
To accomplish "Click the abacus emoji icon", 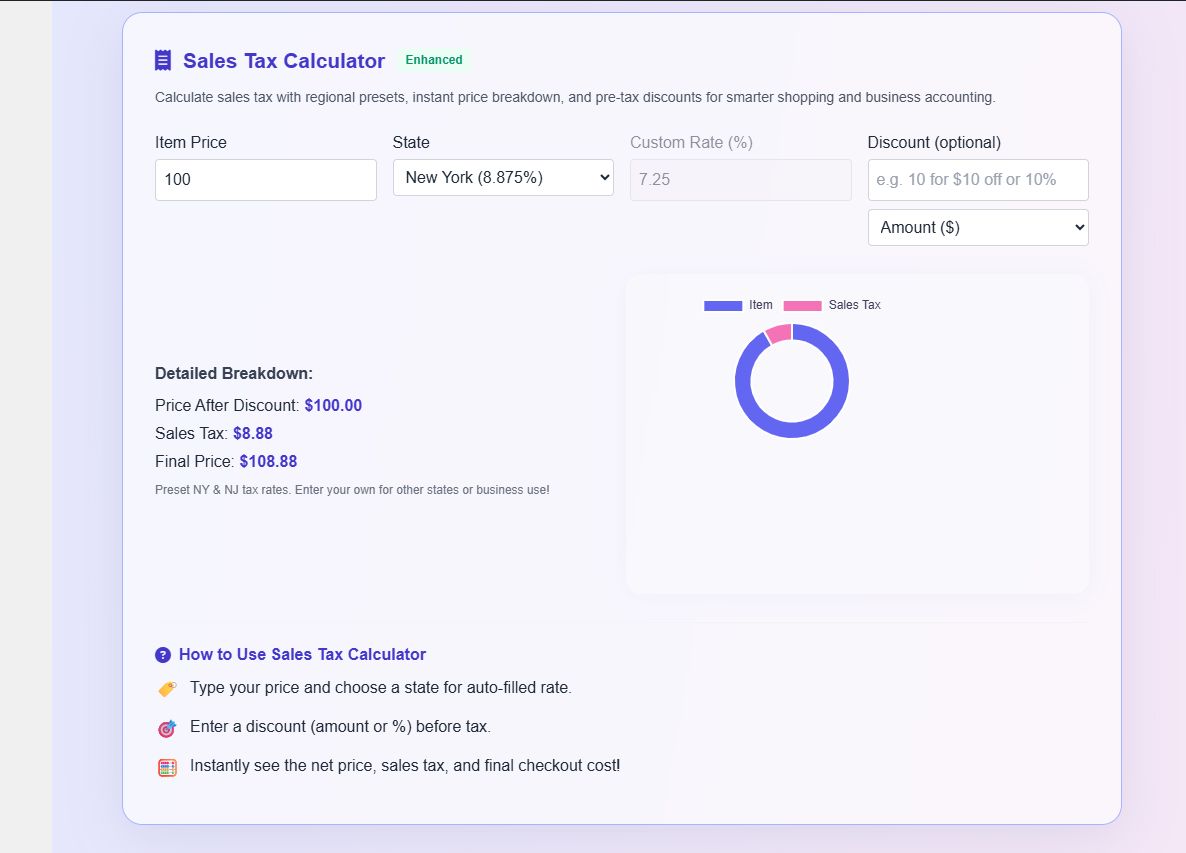I will point(167,767).
